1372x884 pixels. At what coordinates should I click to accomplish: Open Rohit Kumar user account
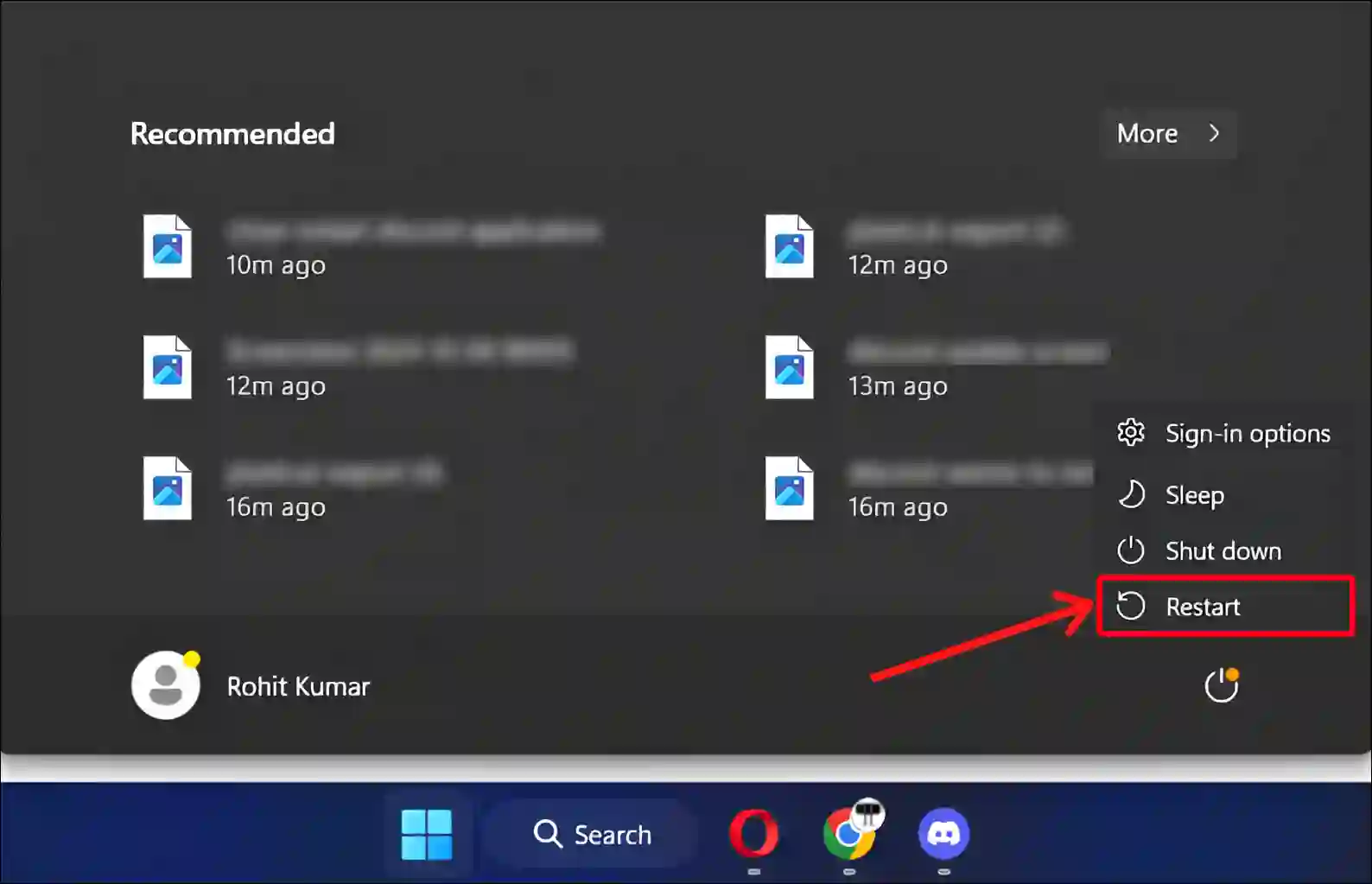(x=251, y=685)
